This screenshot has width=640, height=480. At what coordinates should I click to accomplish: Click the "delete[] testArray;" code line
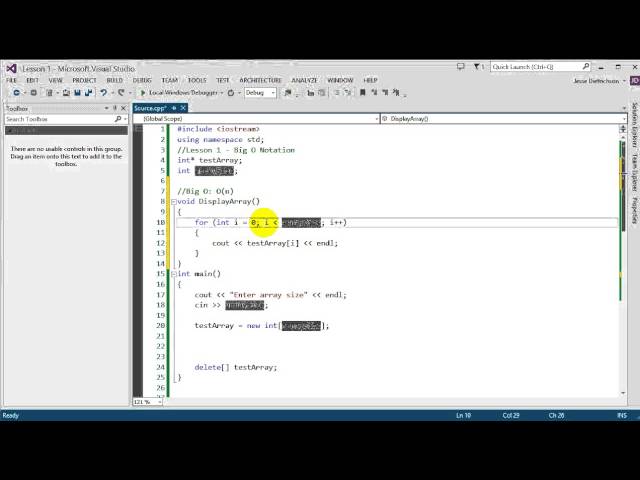tap(236, 367)
